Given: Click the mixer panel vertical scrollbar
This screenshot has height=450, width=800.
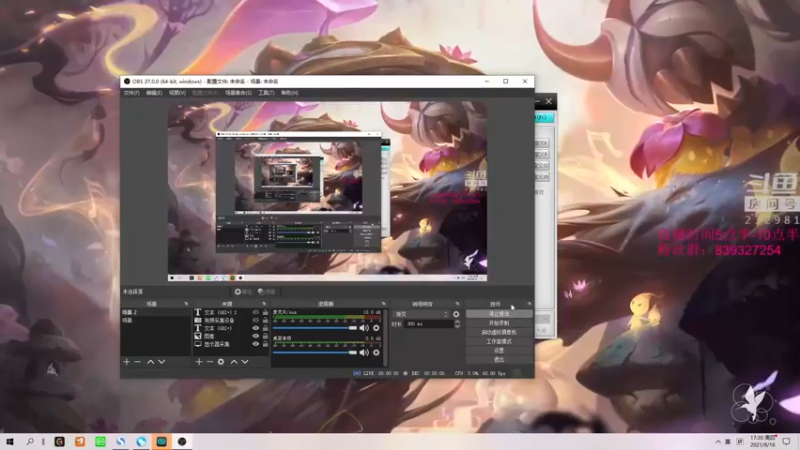Looking at the screenshot, I should (x=385, y=337).
